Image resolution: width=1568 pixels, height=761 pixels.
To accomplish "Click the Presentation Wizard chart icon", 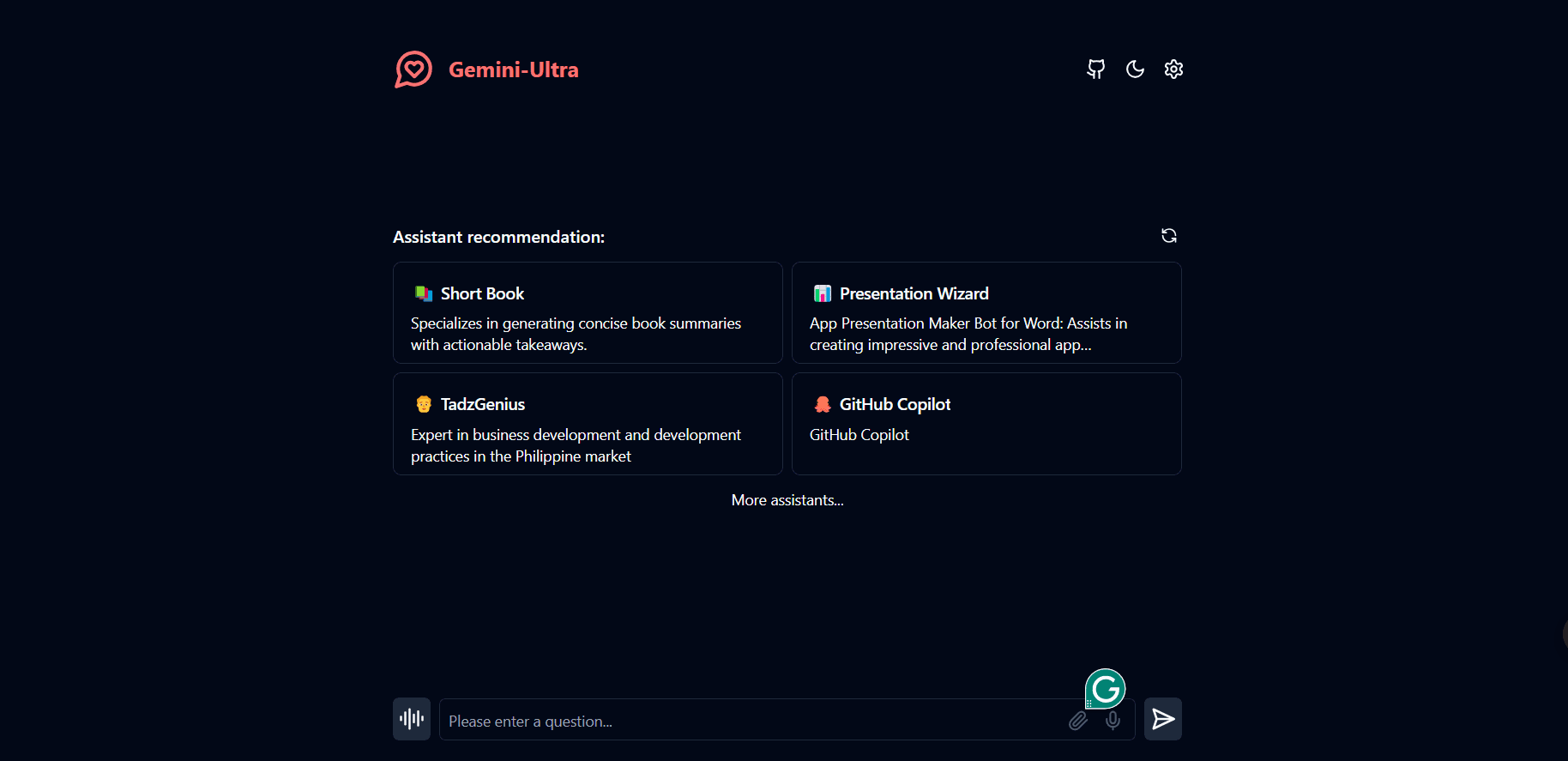I will (823, 293).
